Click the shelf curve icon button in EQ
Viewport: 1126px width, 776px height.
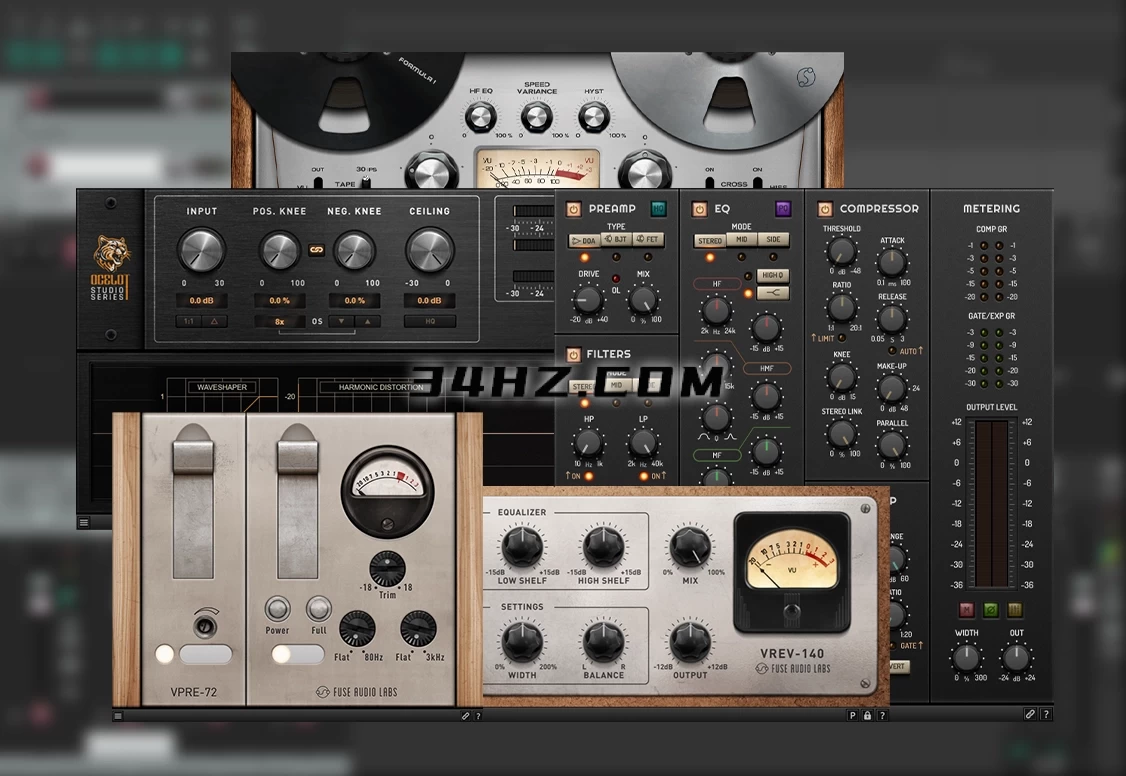tap(773, 293)
